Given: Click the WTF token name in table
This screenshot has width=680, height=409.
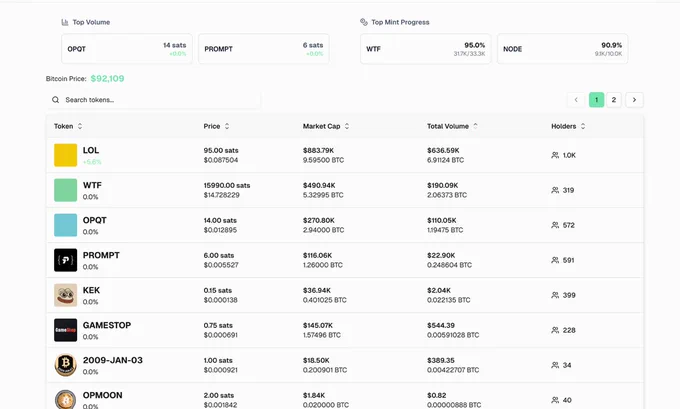Looking at the screenshot, I should (x=92, y=185).
